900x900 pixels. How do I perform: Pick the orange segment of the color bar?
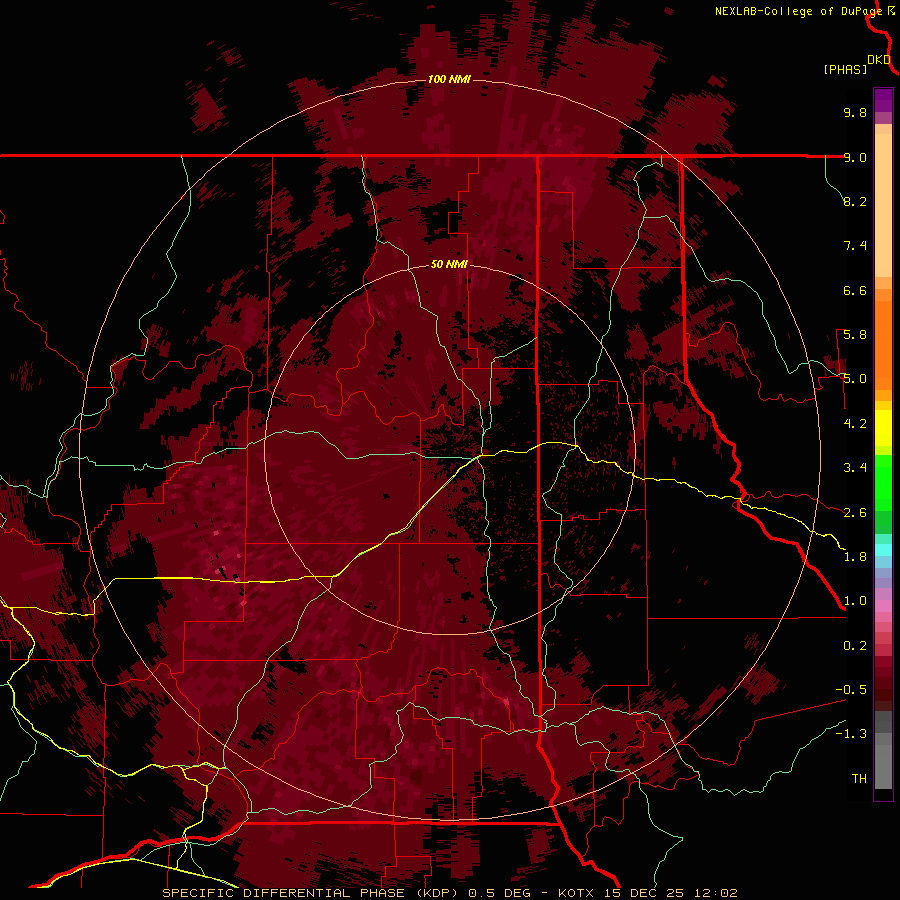click(x=883, y=344)
